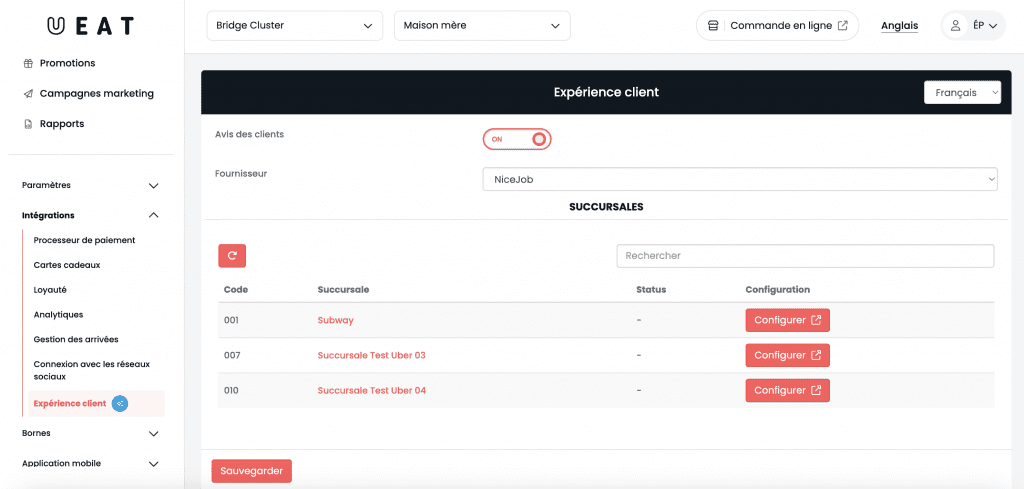Click the SUCCURSALES section heading
1024x489 pixels.
(606, 206)
